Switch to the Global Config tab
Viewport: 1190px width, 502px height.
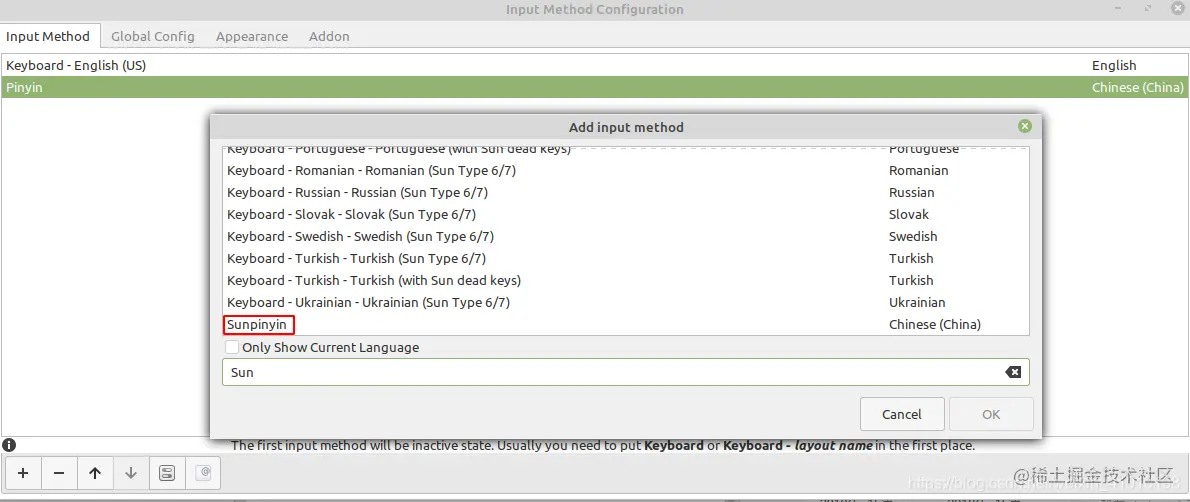pos(153,36)
